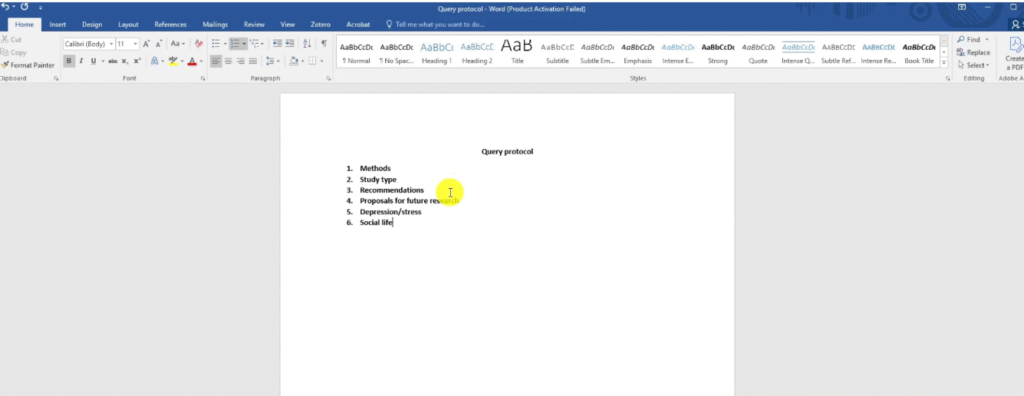The height and width of the screenshot is (396, 1024).
Task: Toggle Underline formatting button
Action: pos(93,61)
